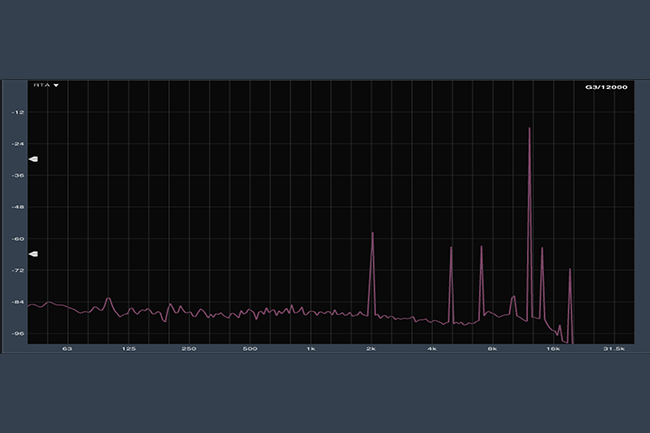Viewport: 650px width, 433px height.
Task: Select the tallest spectrum peak near 12 kHz
Action: [529, 129]
